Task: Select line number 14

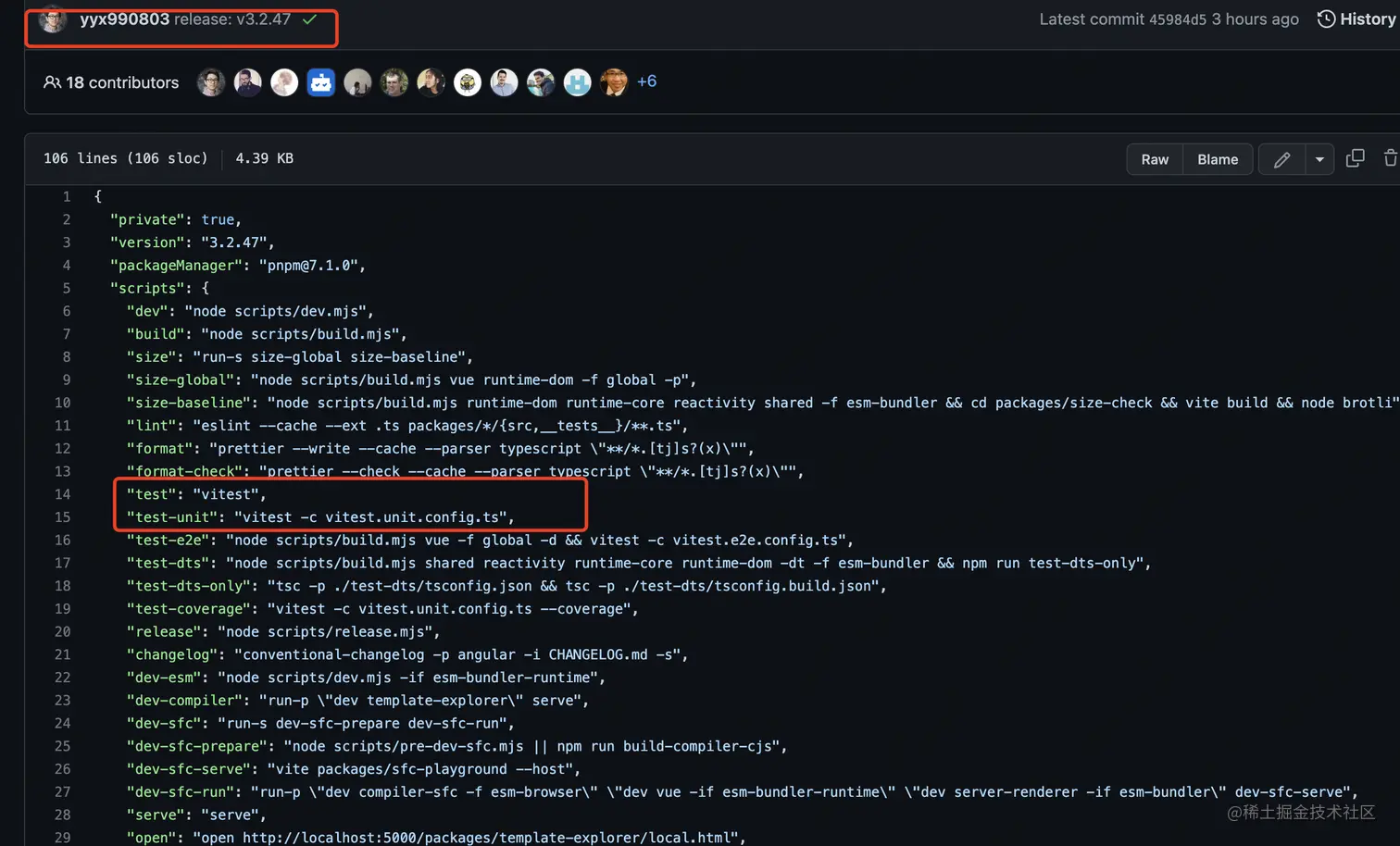Action: coord(62,494)
